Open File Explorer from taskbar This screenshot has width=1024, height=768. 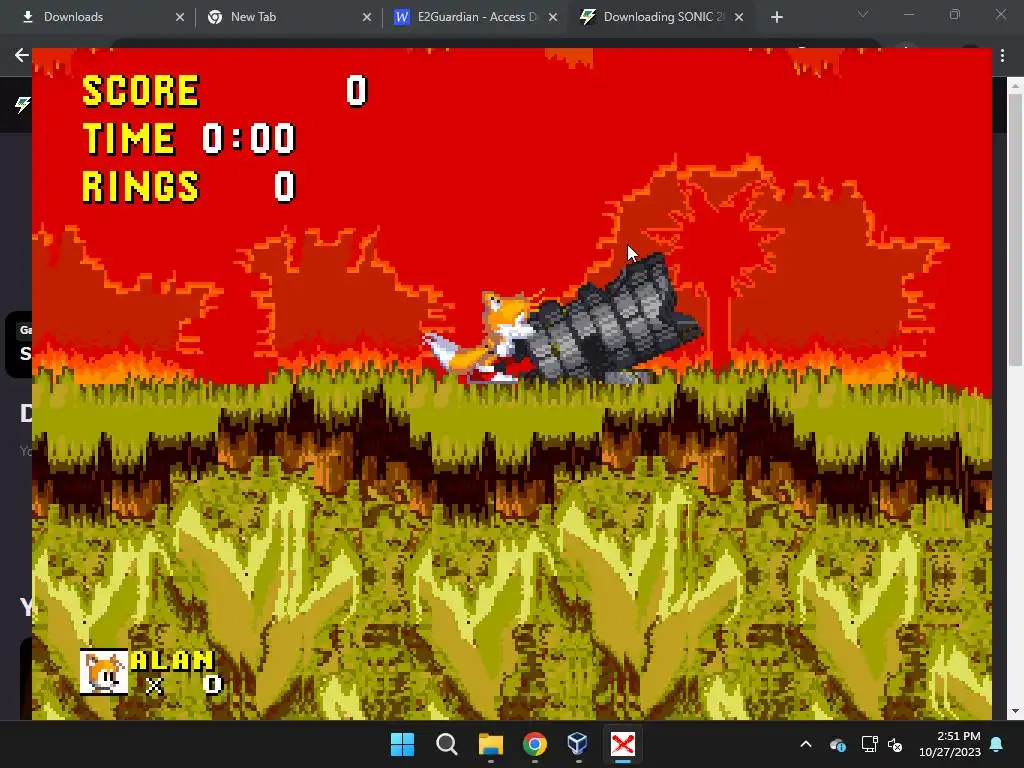click(x=490, y=744)
